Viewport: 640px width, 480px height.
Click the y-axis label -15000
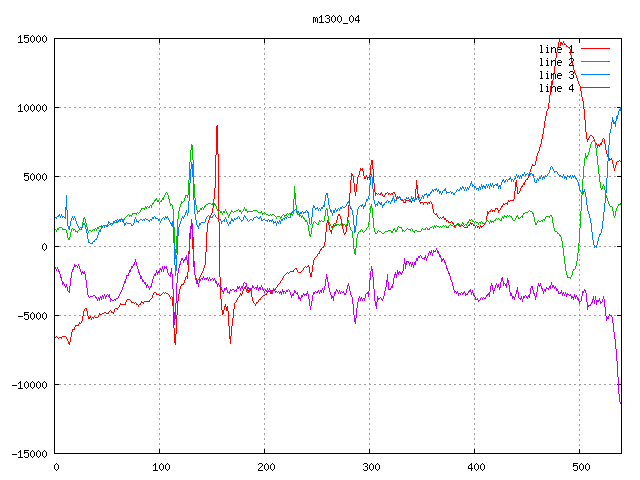coord(29,454)
